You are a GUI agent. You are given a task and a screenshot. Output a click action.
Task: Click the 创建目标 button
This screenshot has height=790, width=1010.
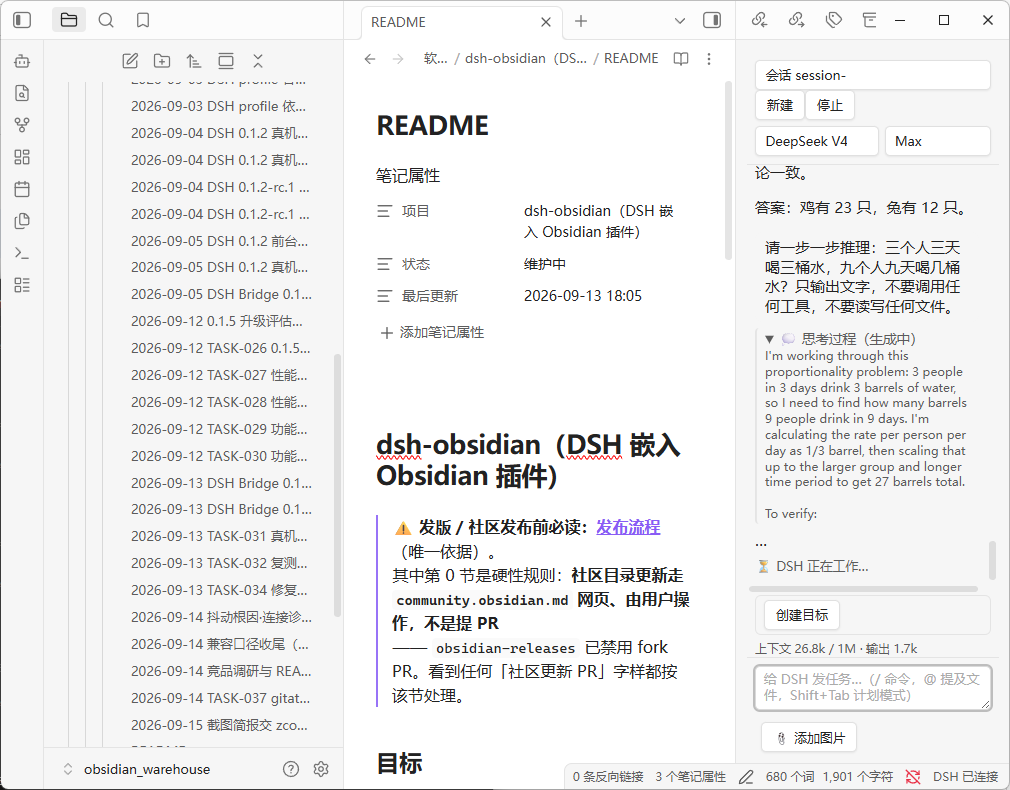coord(802,615)
